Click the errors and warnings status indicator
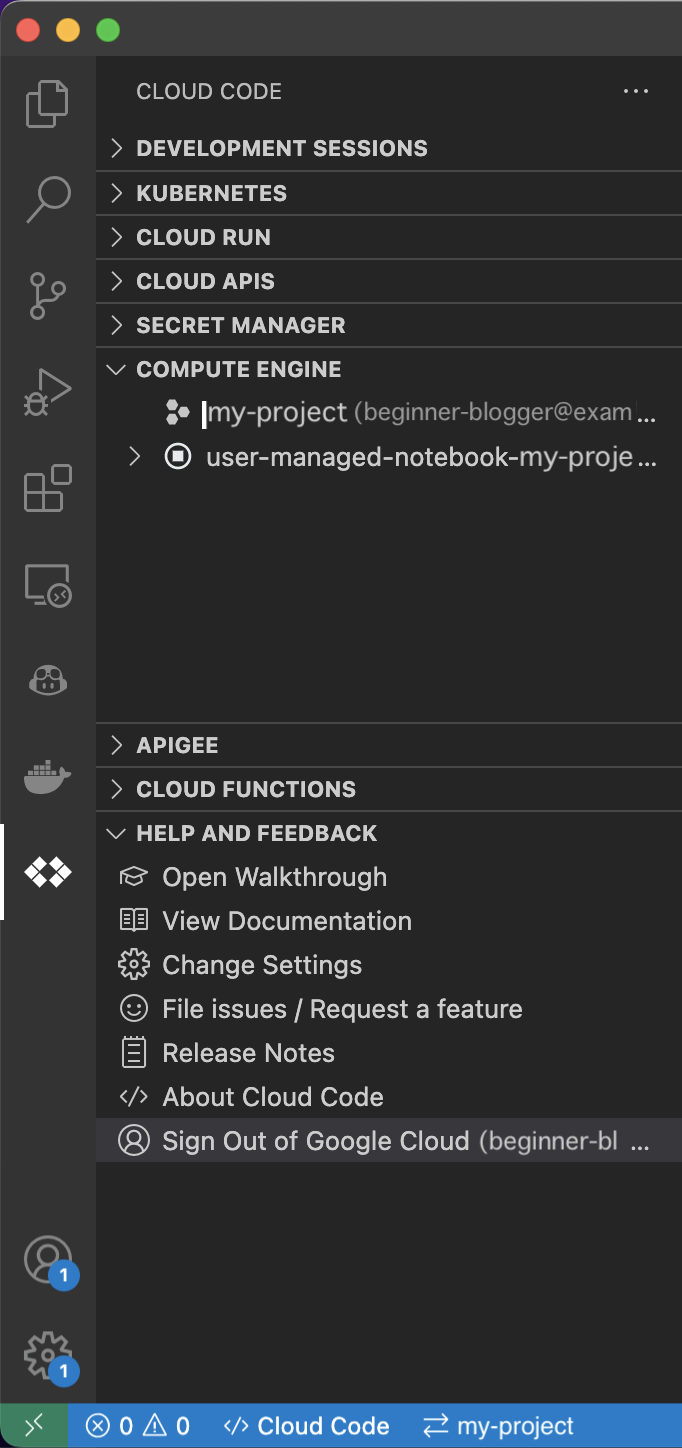The width and height of the screenshot is (682, 1448). [x=138, y=1426]
